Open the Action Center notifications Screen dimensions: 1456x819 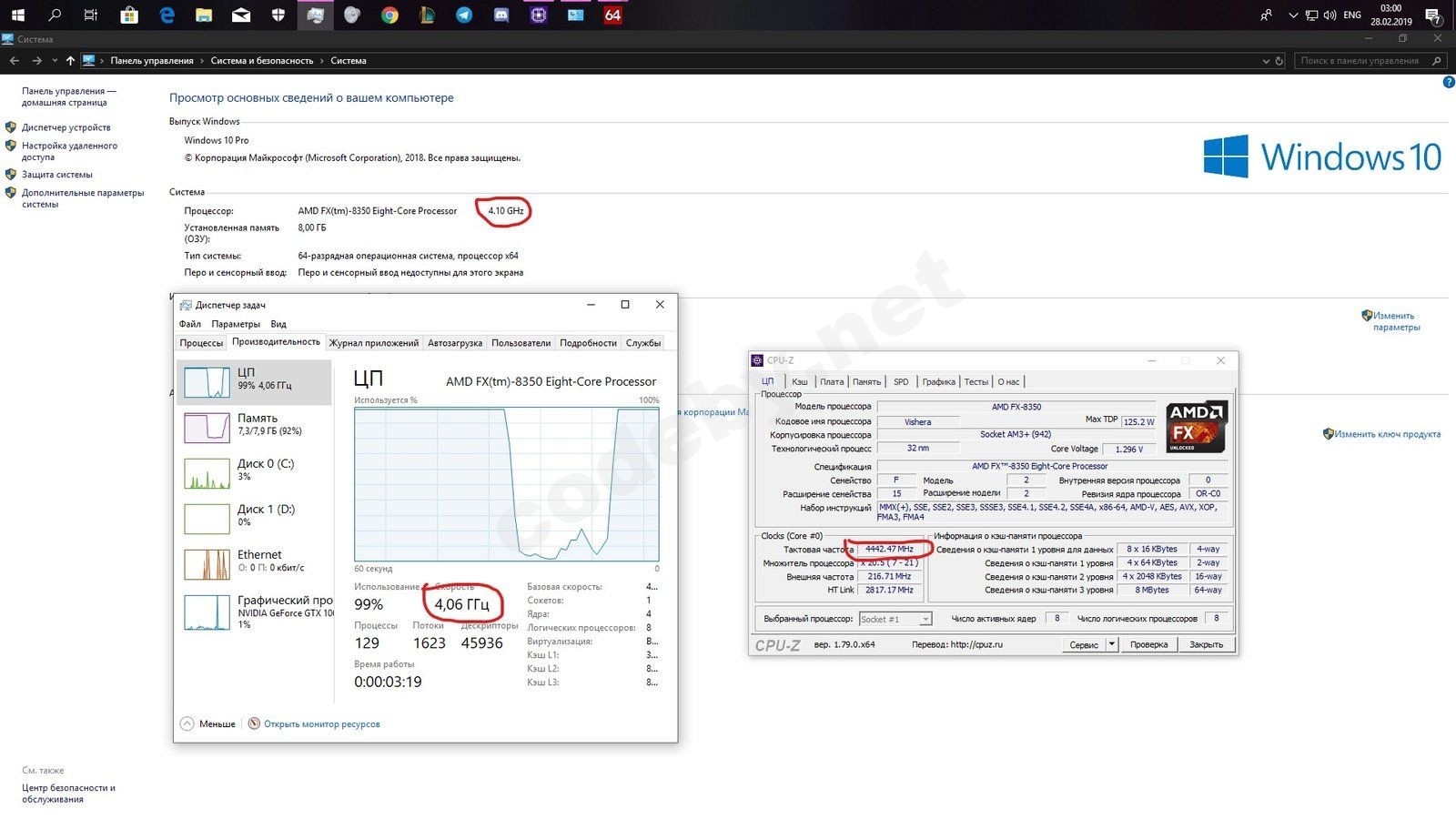click(x=1432, y=15)
